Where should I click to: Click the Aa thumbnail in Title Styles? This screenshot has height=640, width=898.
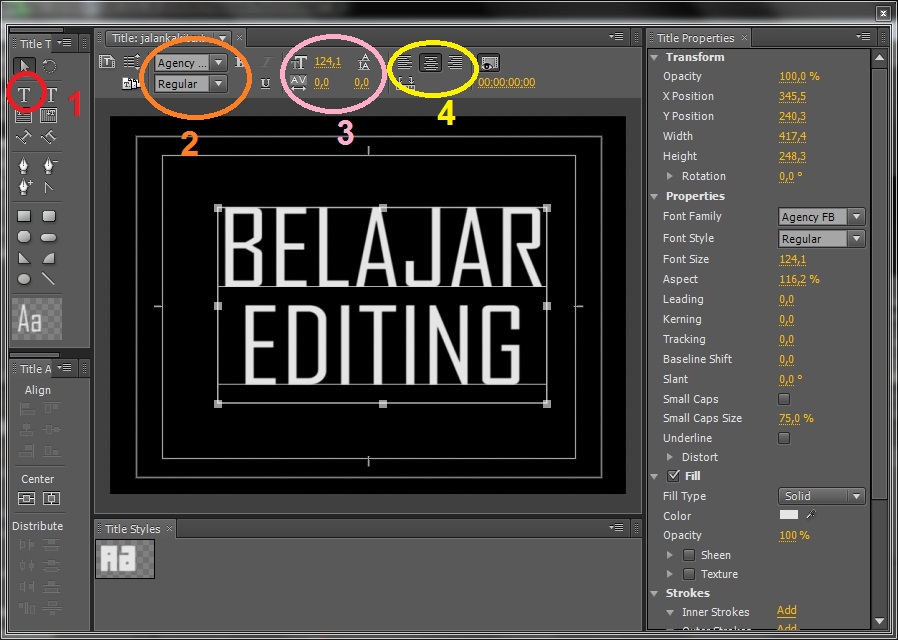(x=125, y=559)
